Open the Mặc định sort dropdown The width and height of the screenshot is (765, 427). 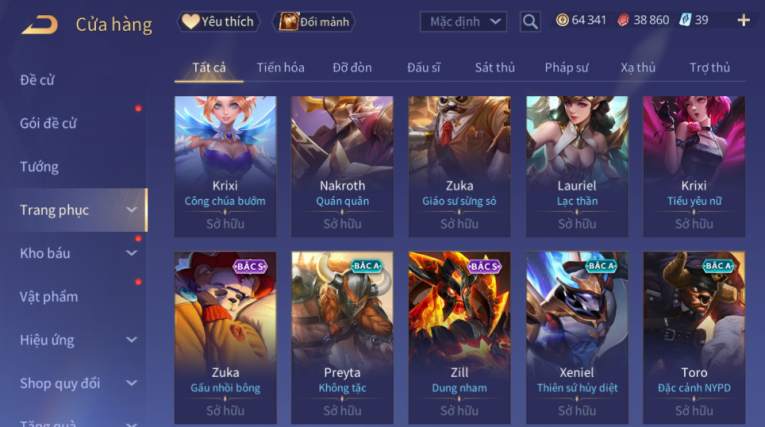463,22
